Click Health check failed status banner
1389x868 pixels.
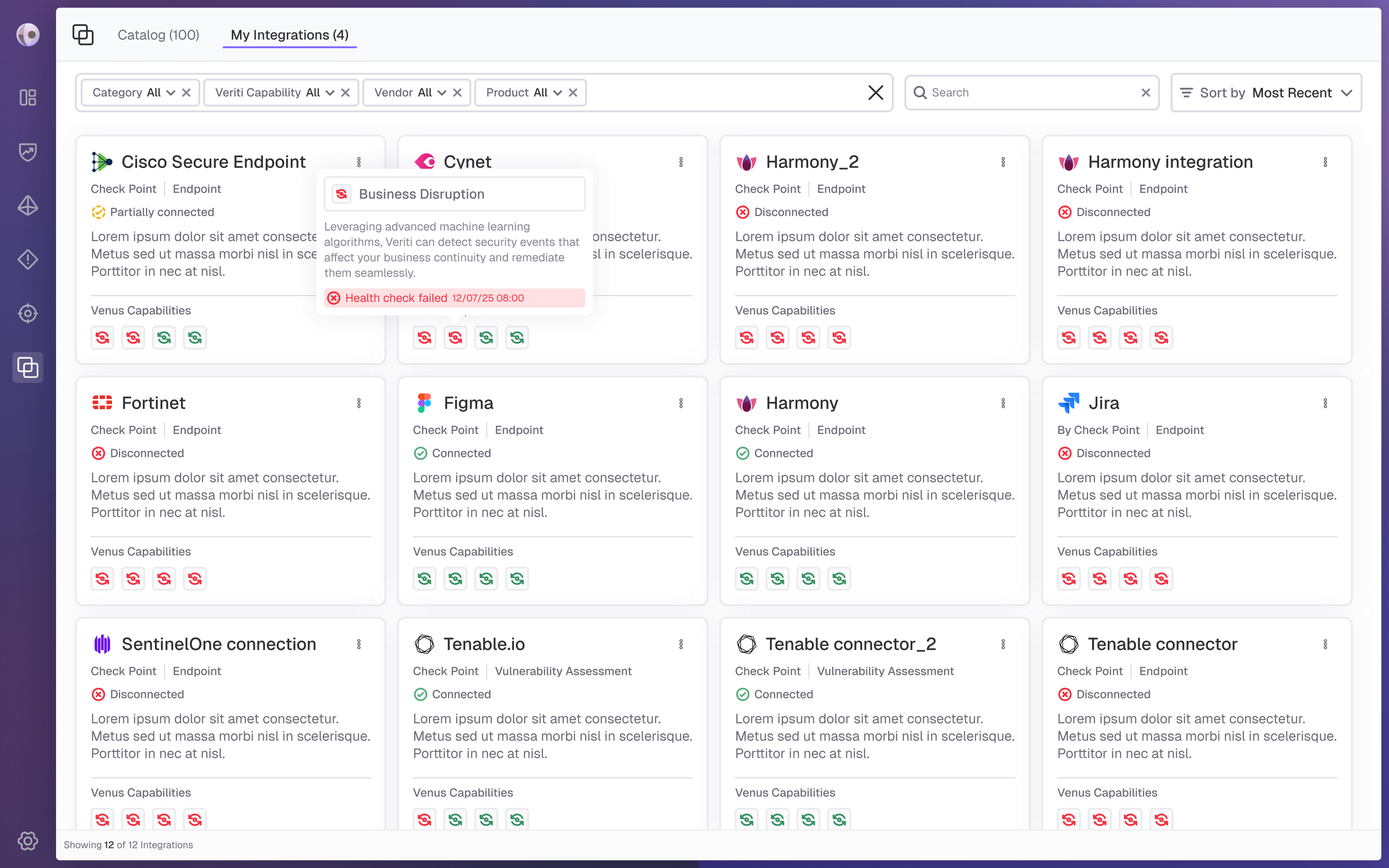[454, 298]
